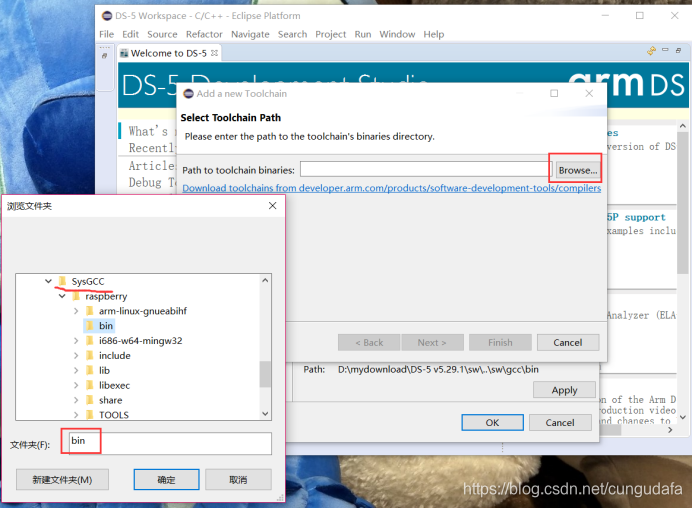Click Cancel in Add a new Toolchain wizard

[567, 343]
